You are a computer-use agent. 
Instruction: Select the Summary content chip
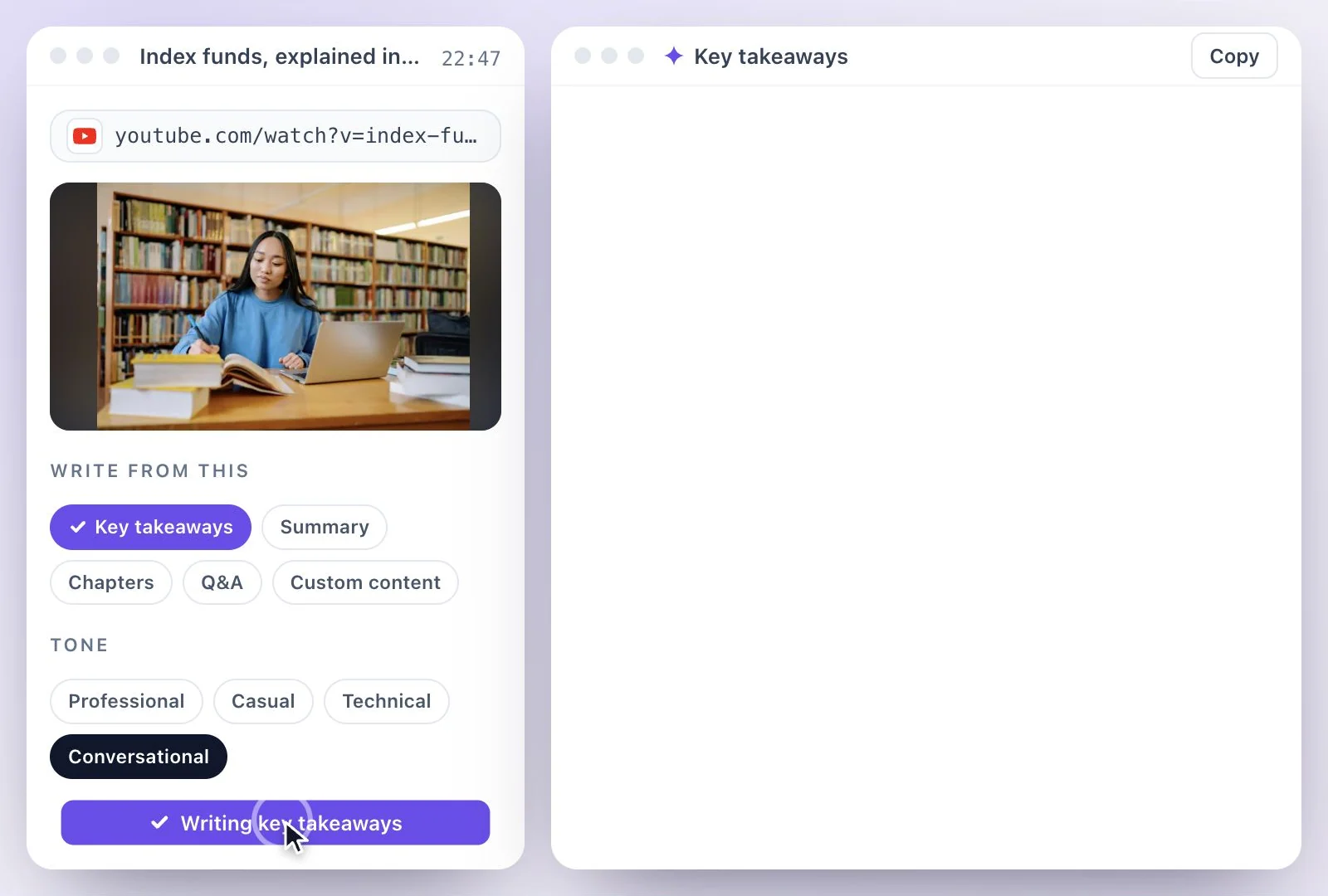tap(325, 527)
